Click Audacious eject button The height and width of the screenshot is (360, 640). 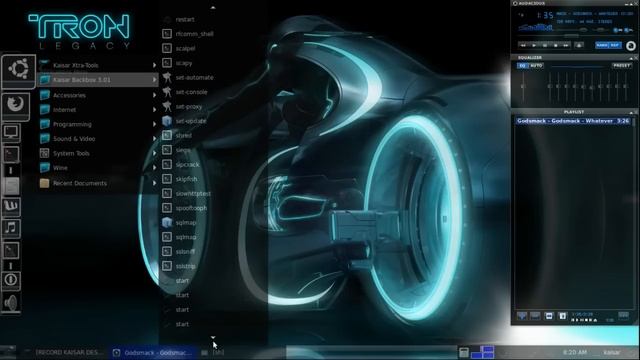click(579, 45)
